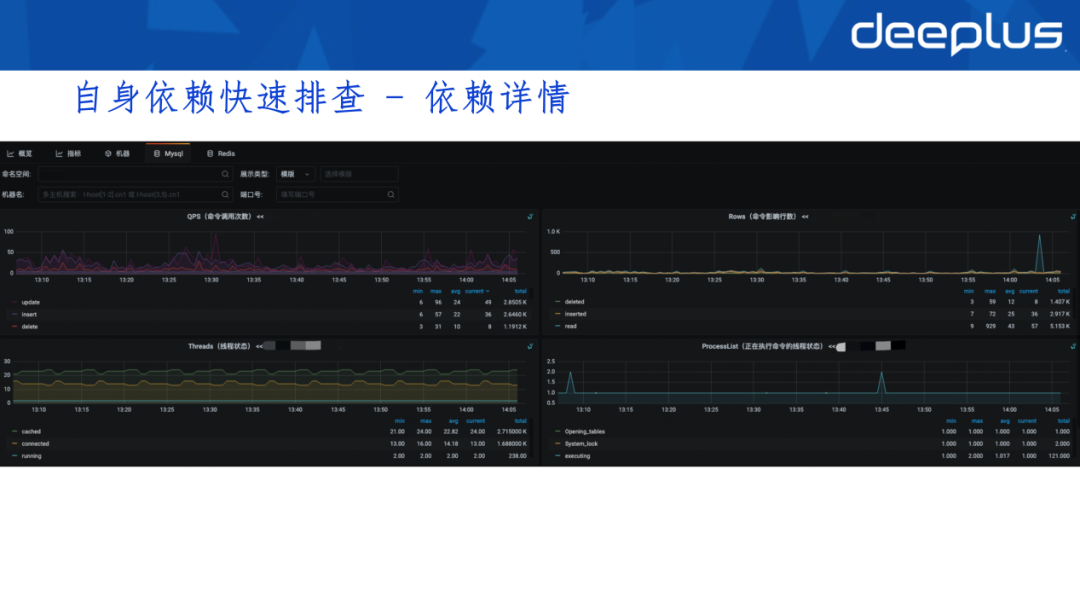Image resolution: width=1080 pixels, height=608 pixels.
Task: Select the Mysql tab
Action: (x=169, y=154)
